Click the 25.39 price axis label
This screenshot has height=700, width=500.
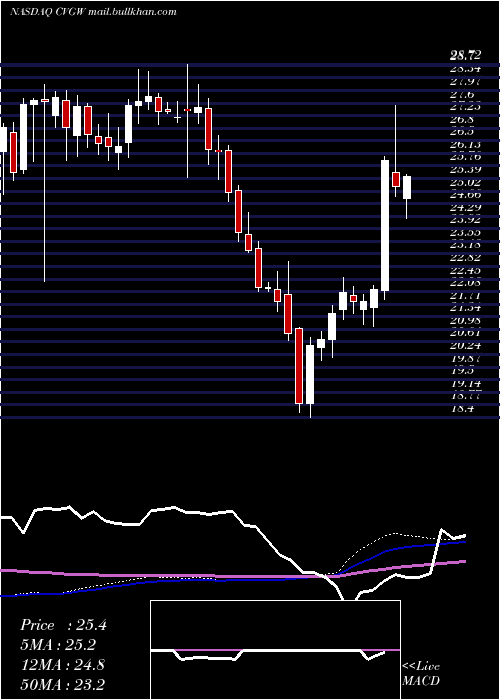tap(465, 170)
